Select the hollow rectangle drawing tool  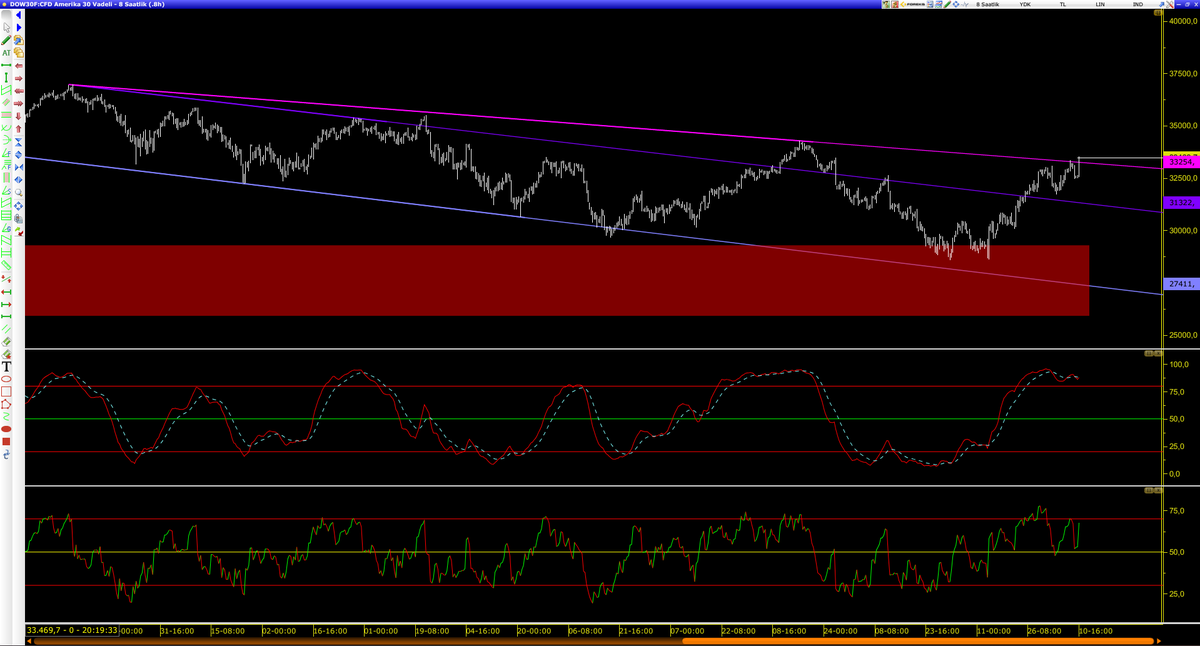click(6, 391)
